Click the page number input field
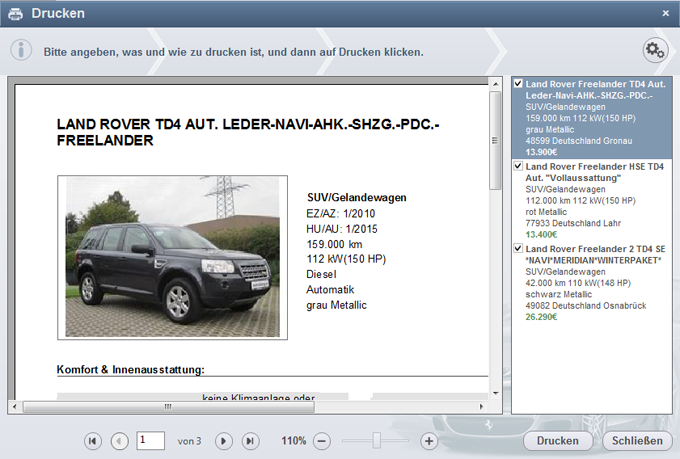This screenshot has height=459, width=680. point(150,441)
